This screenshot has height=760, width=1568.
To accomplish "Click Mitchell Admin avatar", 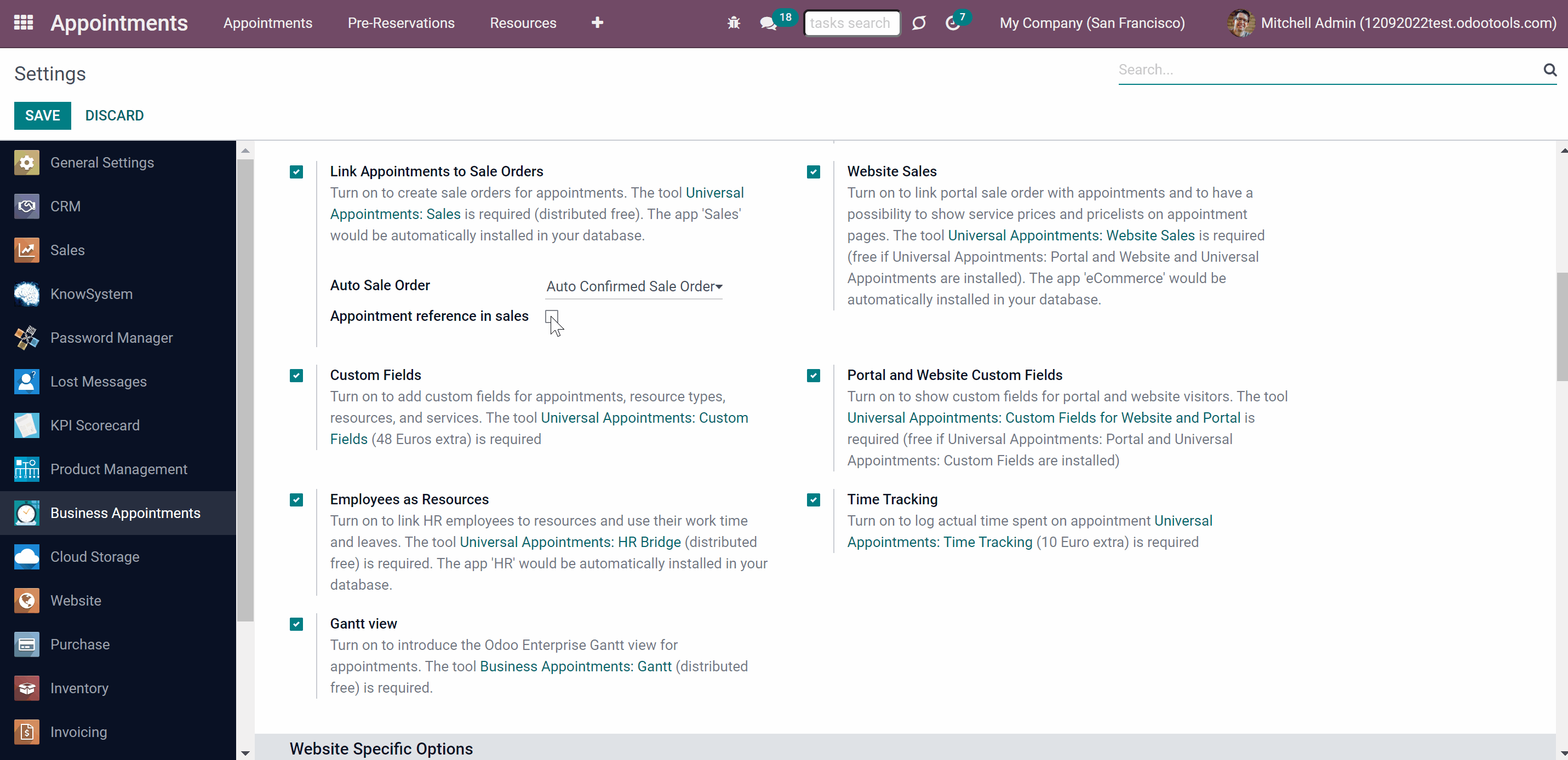I will 1240,23.
